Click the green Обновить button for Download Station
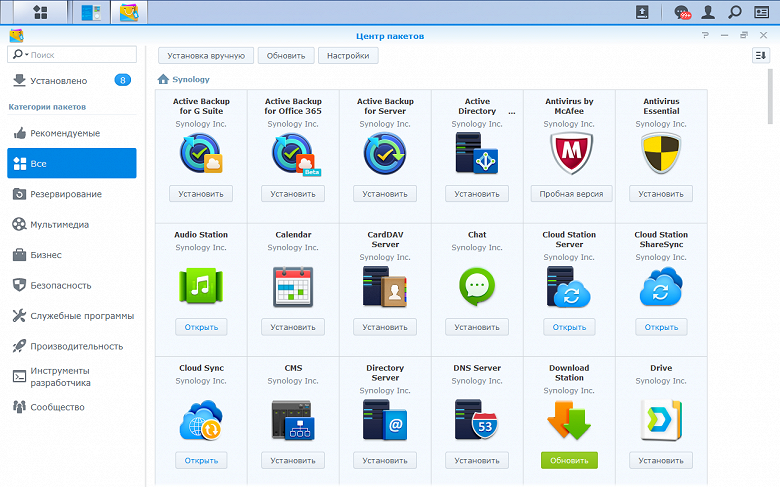The image size is (780, 487). (x=569, y=461)
